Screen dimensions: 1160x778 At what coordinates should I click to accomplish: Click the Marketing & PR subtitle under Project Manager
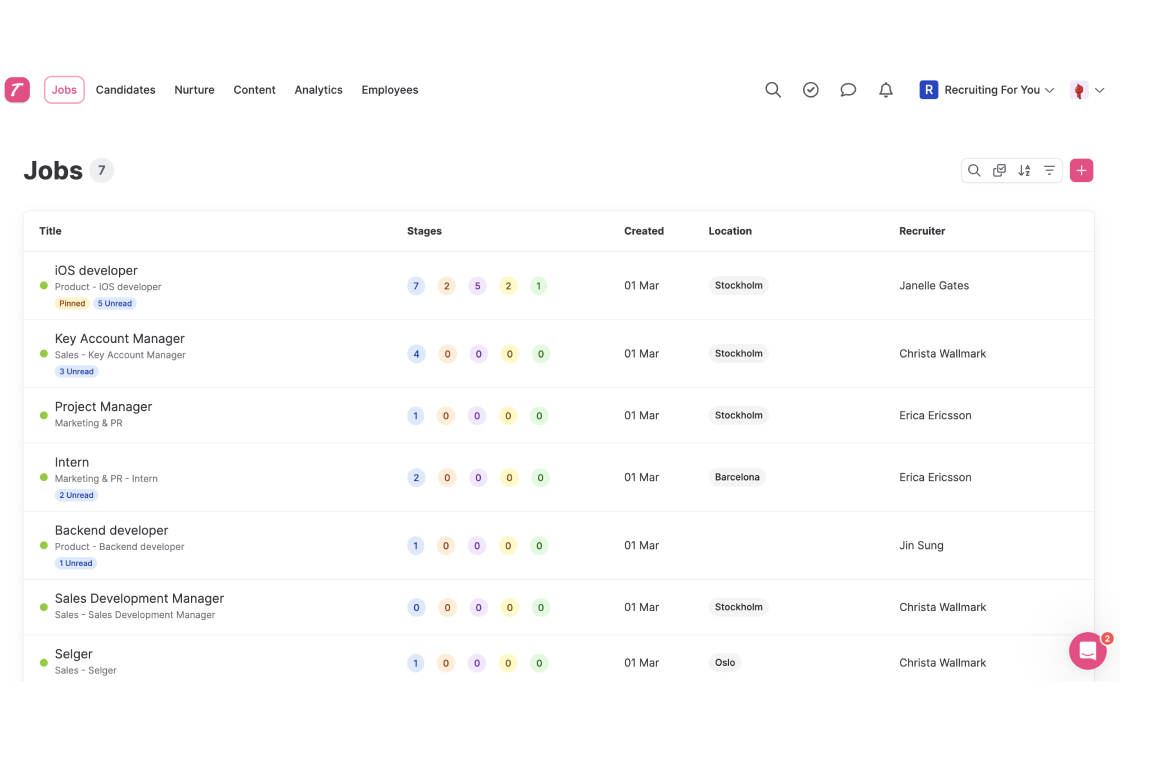[x=89, y=424]
